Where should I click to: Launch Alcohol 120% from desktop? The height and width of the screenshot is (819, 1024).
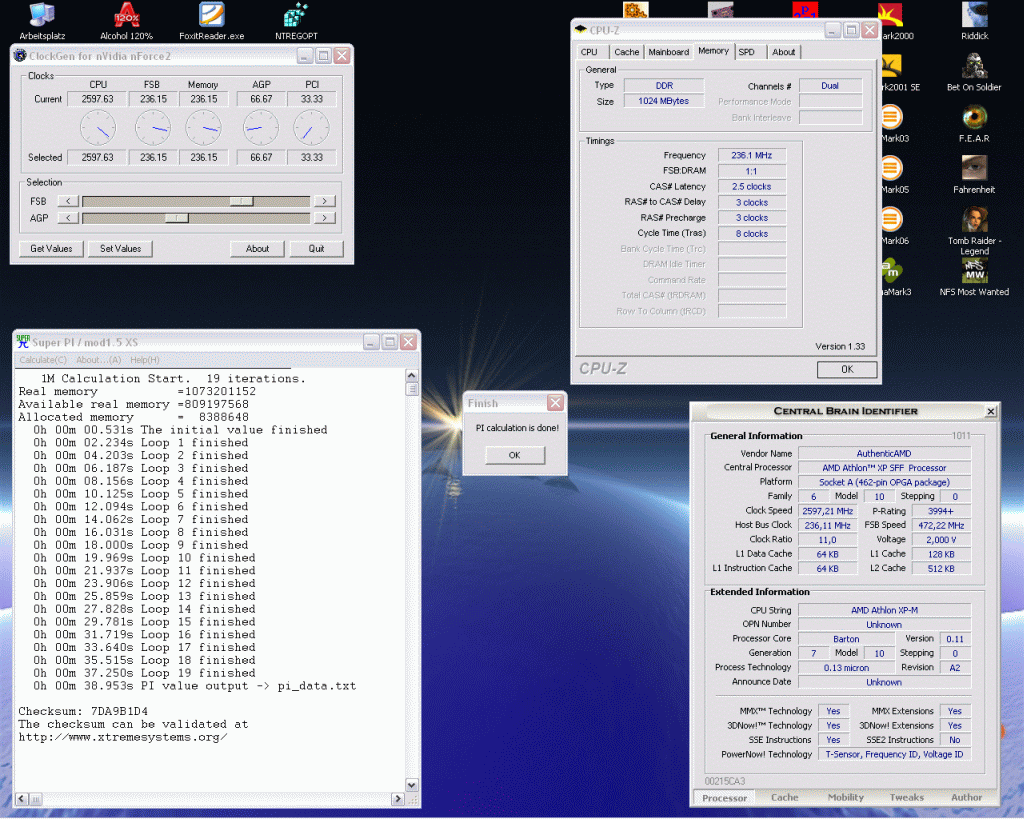coord(126,21)
